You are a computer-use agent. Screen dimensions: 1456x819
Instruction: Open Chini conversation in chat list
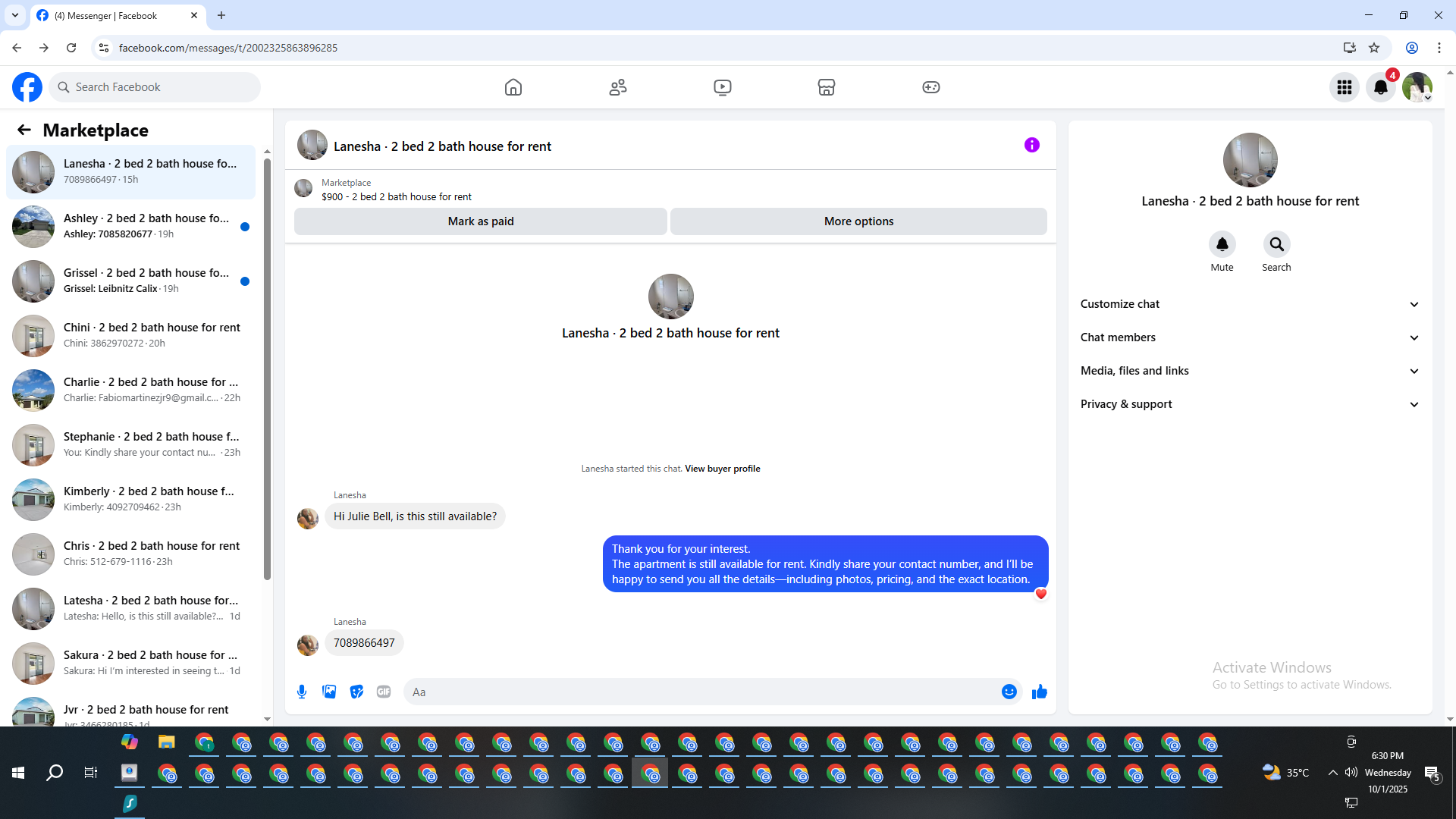(130, 335)
